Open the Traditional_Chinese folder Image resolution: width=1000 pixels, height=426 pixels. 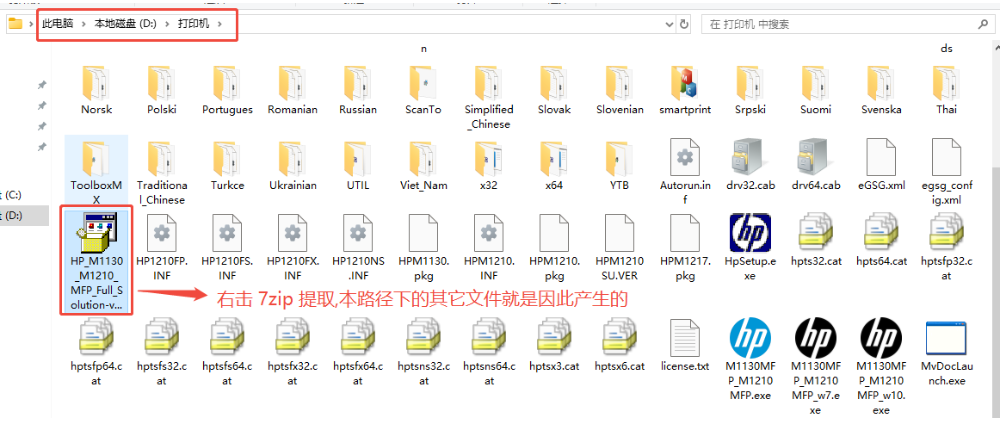[x=162, y=173]
